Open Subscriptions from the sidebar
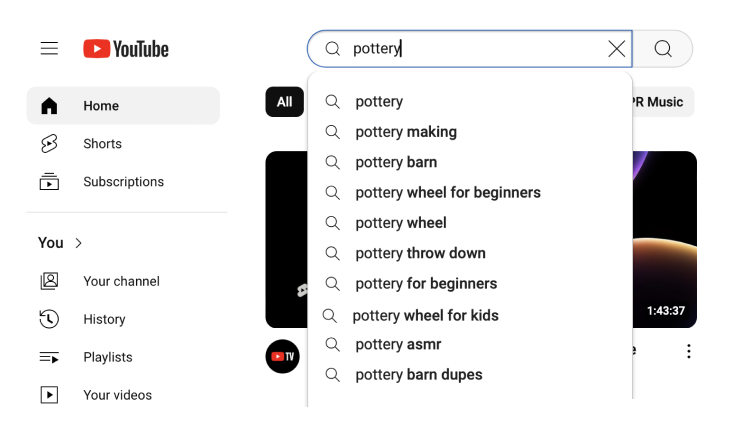 [123, 182]
